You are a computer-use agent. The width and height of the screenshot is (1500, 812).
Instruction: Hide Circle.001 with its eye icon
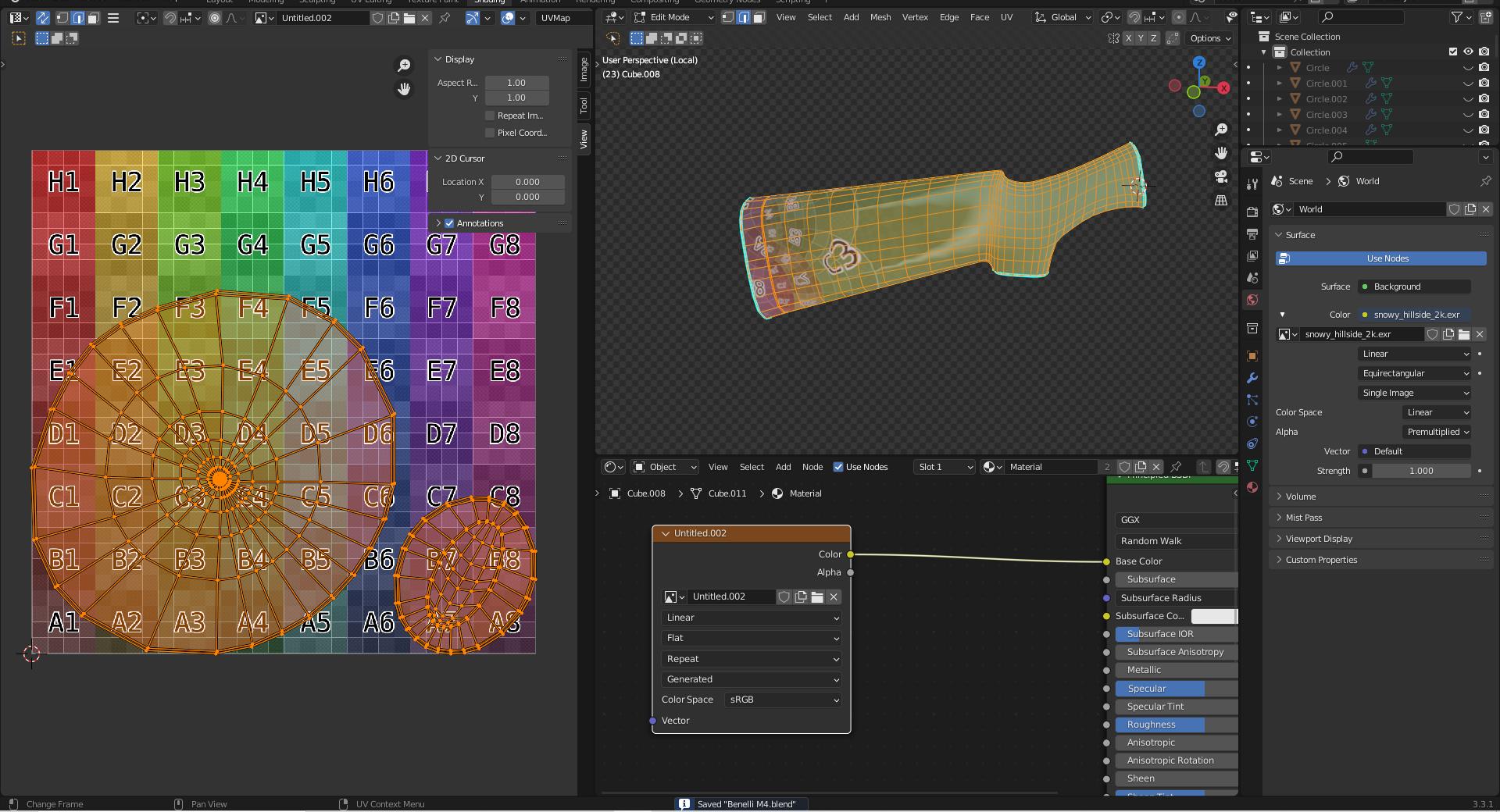(x=1468, y=84)
